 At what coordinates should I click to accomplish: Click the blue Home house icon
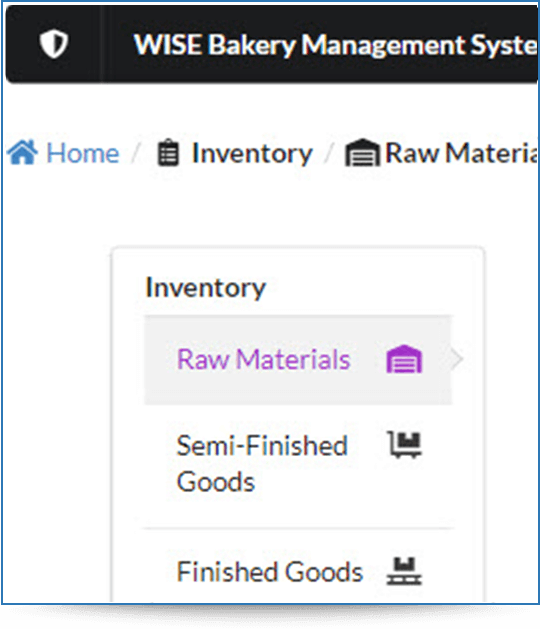coord(22,152)
